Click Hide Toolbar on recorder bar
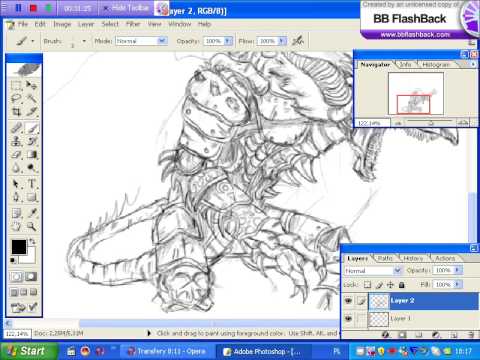480x360 pixels. [x=126, y=8]
